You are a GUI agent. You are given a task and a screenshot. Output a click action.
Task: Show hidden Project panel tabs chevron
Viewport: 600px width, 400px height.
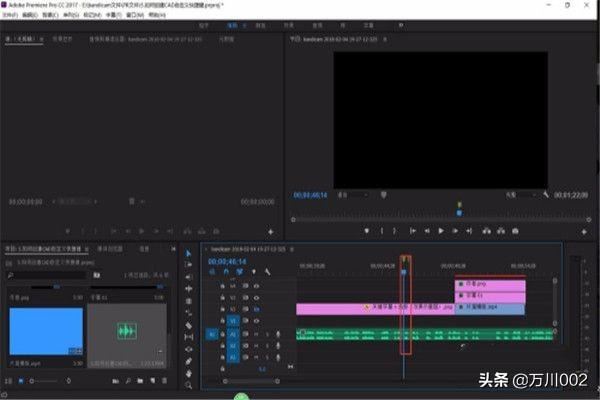tap(173, 249)
